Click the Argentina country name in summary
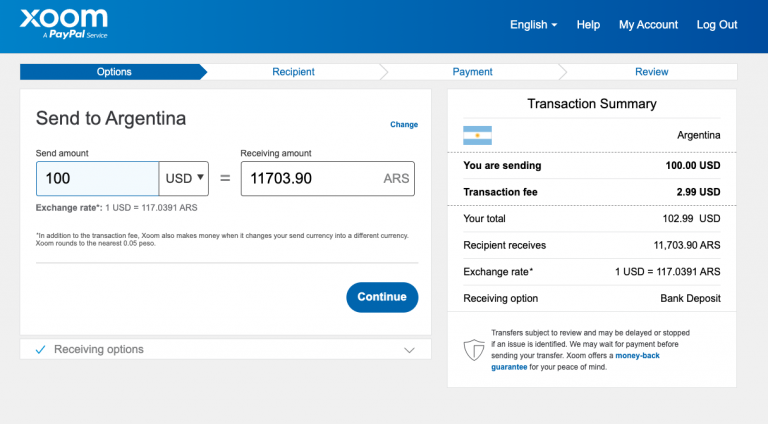Viewport: 768px width, 424px height. coord(698,135)
